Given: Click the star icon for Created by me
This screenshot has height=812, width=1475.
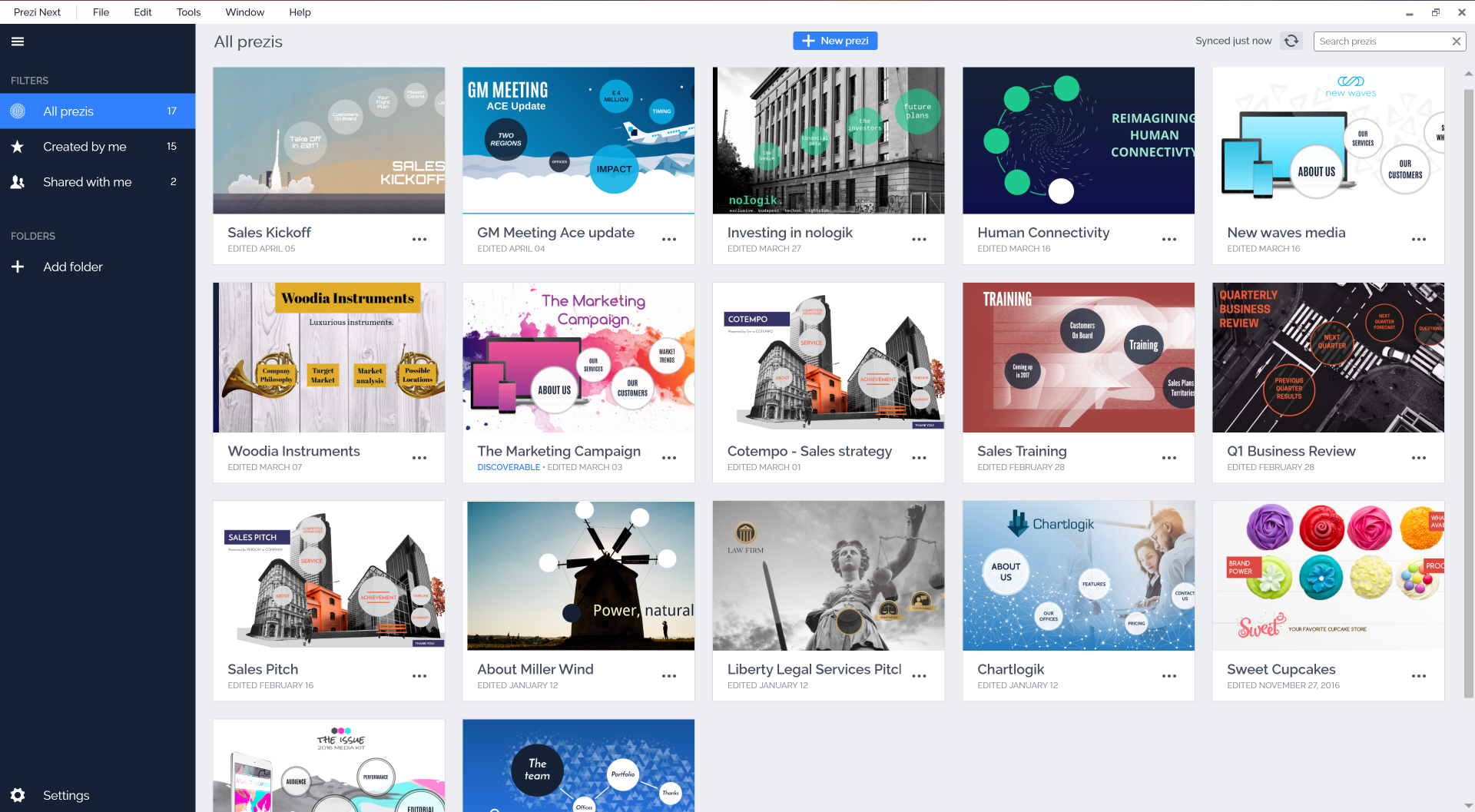Looking at the screenshot, I should (x=18, y=147).
